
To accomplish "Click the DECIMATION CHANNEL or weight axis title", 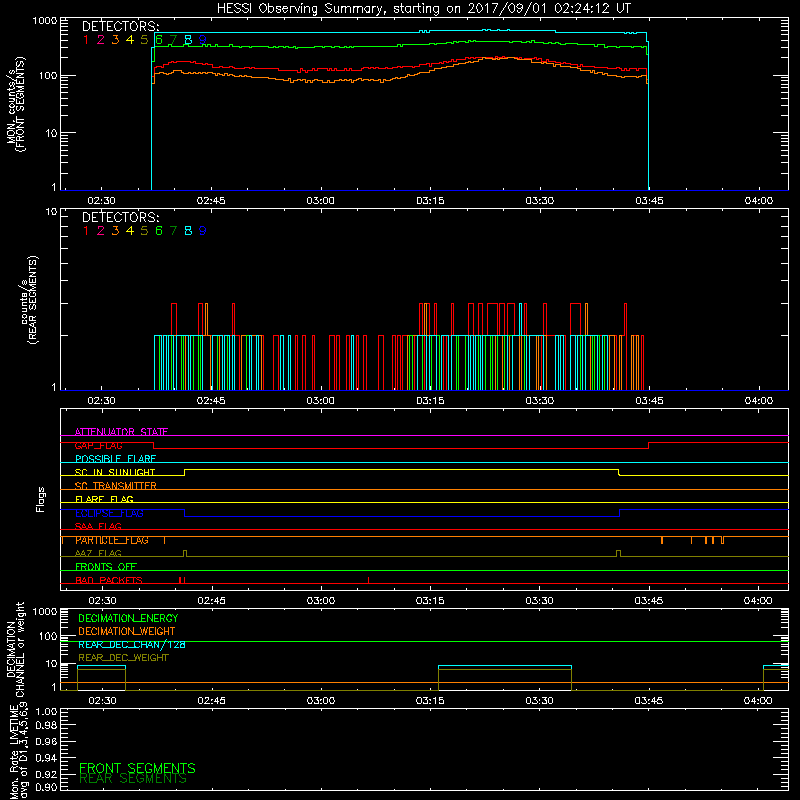I will pyautogui.click(x=15, y=649).
